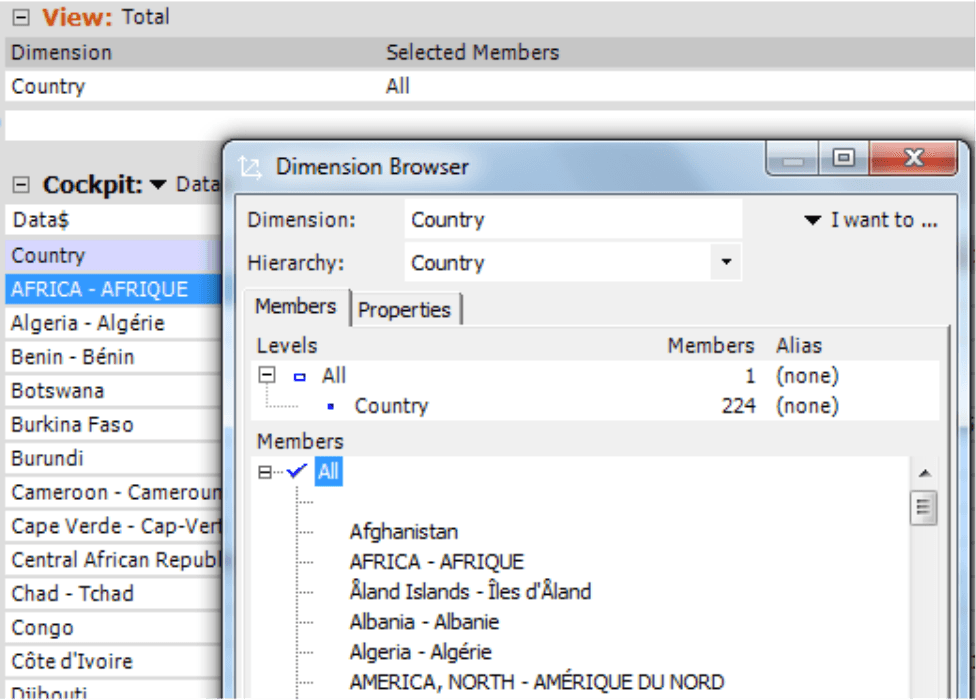Minimize the Dimension Browser window
Viewport: 976px width, 700px height.
click(792, 159)
